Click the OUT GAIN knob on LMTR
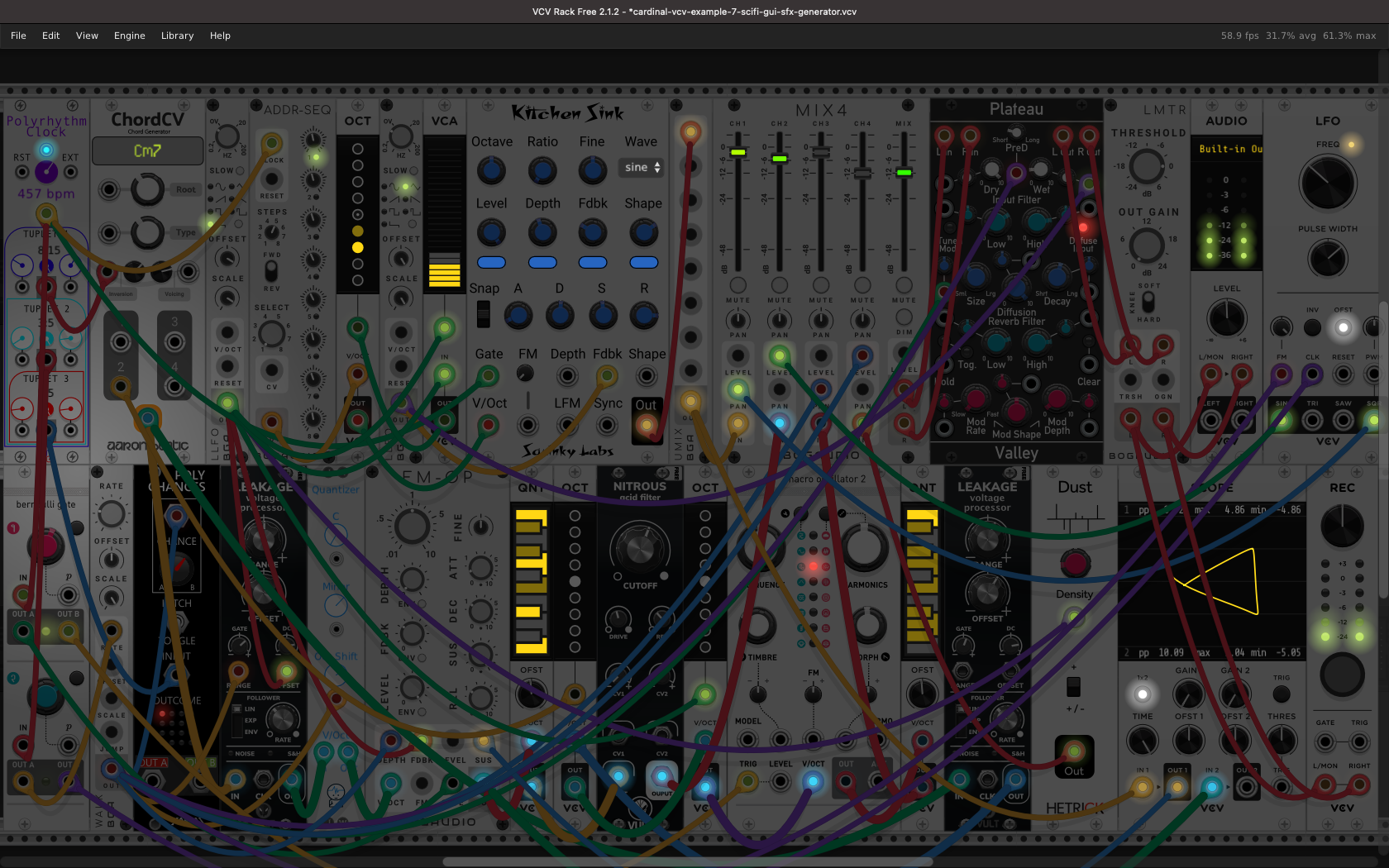1389x868 pixels. coord(1147,245)
